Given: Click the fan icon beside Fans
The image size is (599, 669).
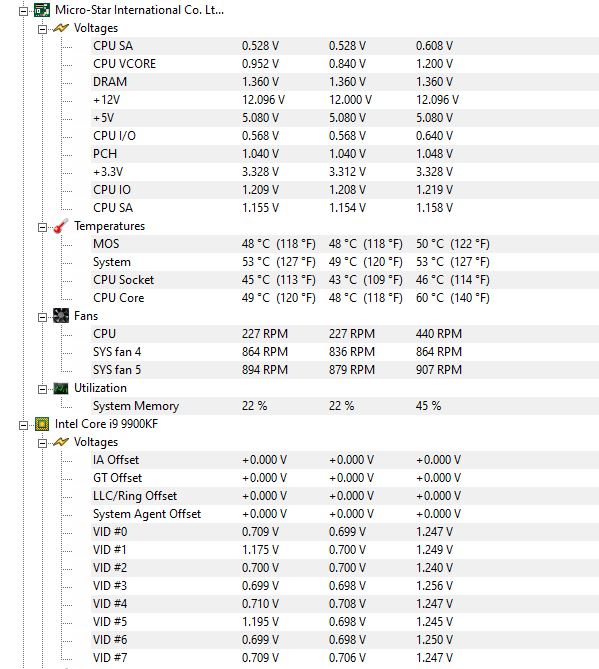Looking at the screenshot, I should click(x=61, y=316).
